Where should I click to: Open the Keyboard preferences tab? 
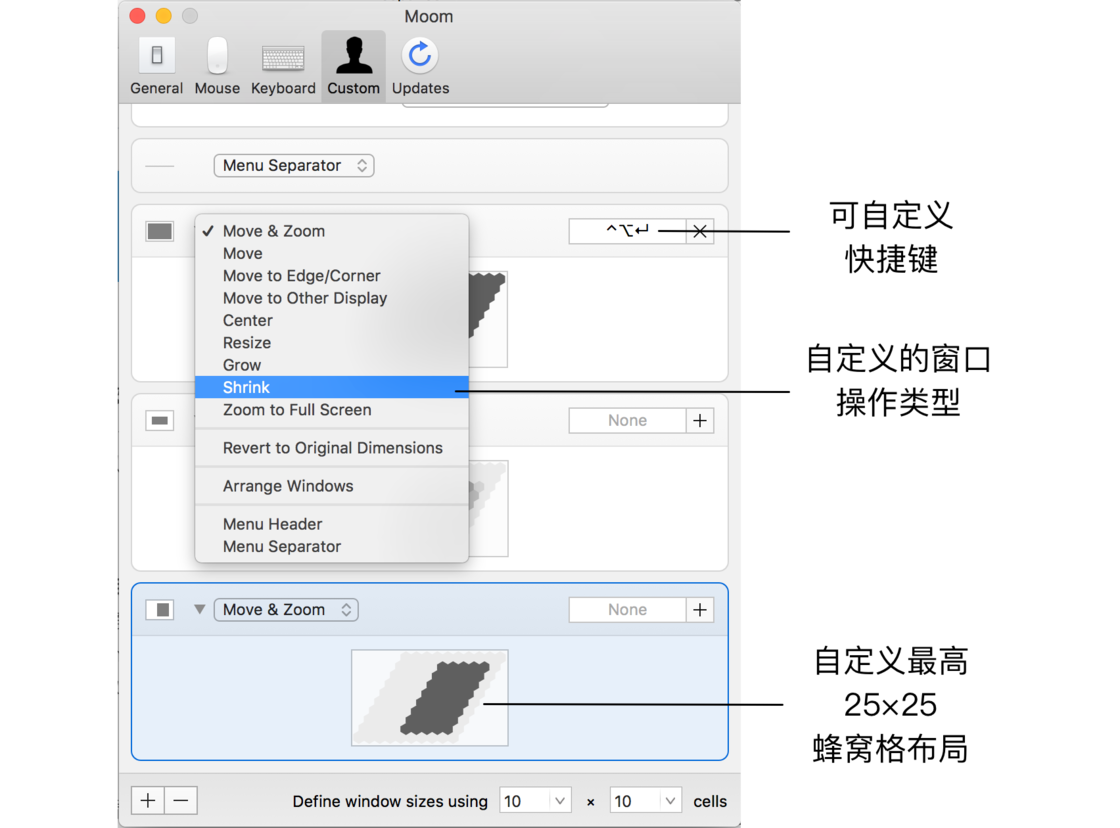click(x=283, y=66)
